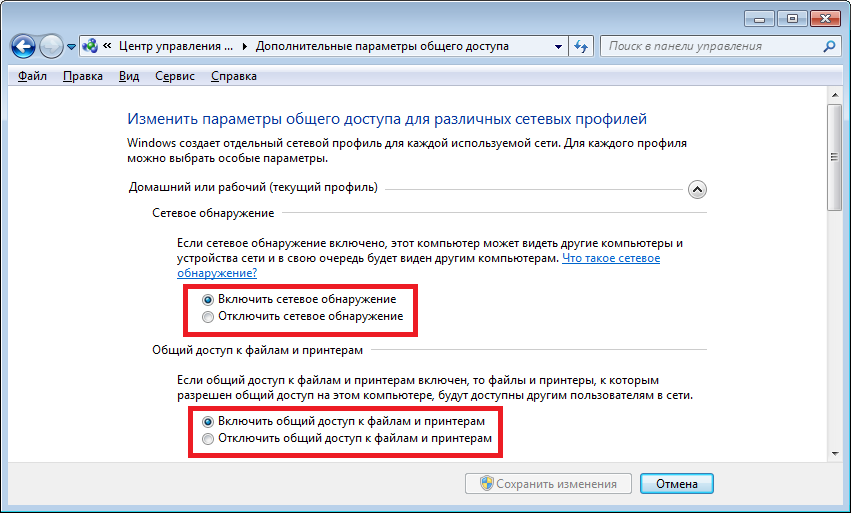Click the Forward navigation arrow button
This screenshot has width=851, height=513.
click(52, 46)
